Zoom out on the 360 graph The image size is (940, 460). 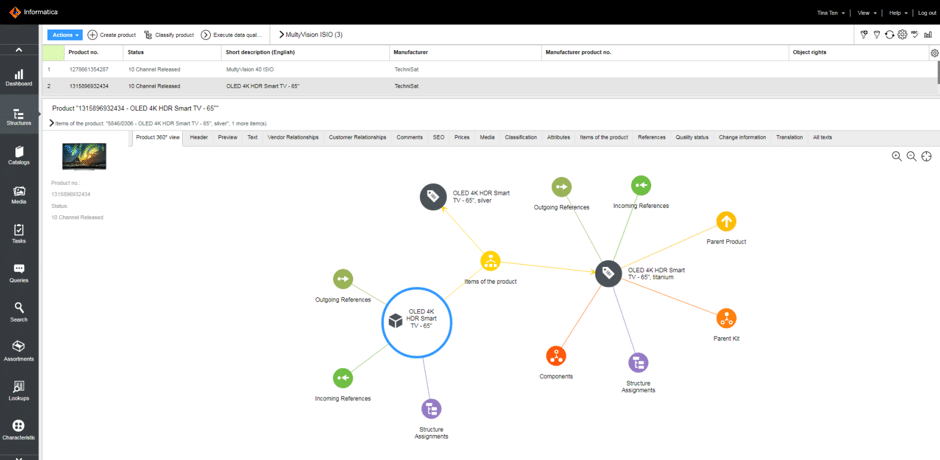point(911,156)
